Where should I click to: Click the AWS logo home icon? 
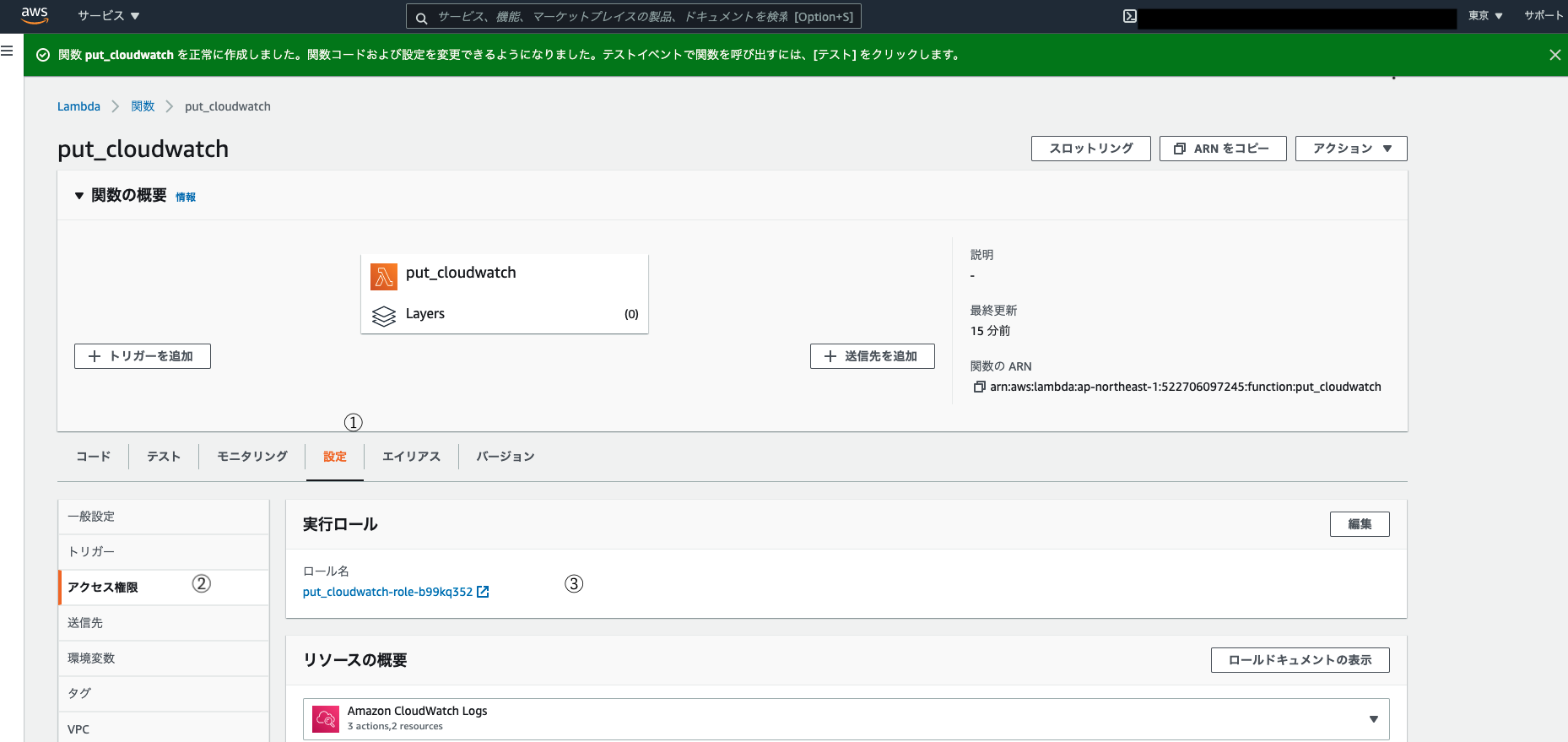[x=35, y=15]
